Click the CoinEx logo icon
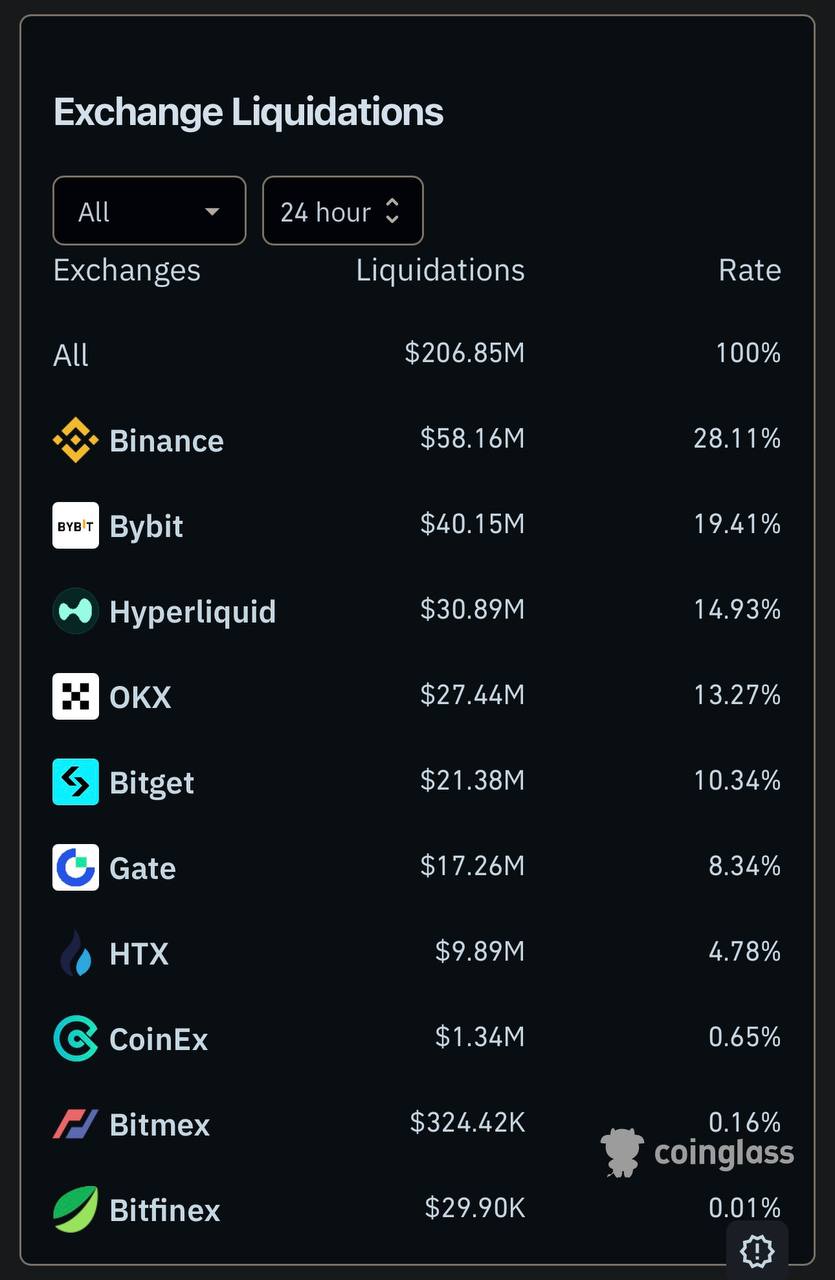 (x=75, y=1038)
